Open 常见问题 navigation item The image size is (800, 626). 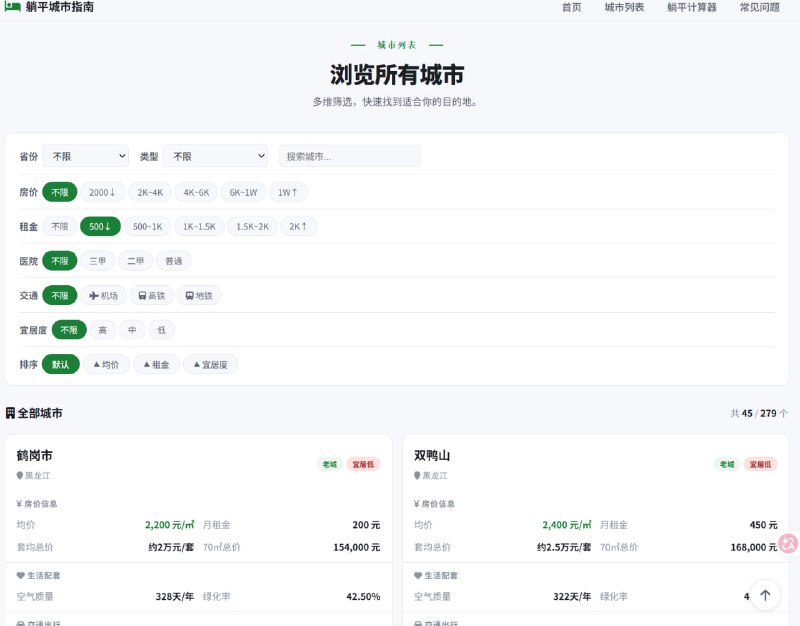(x=760, y=7)
